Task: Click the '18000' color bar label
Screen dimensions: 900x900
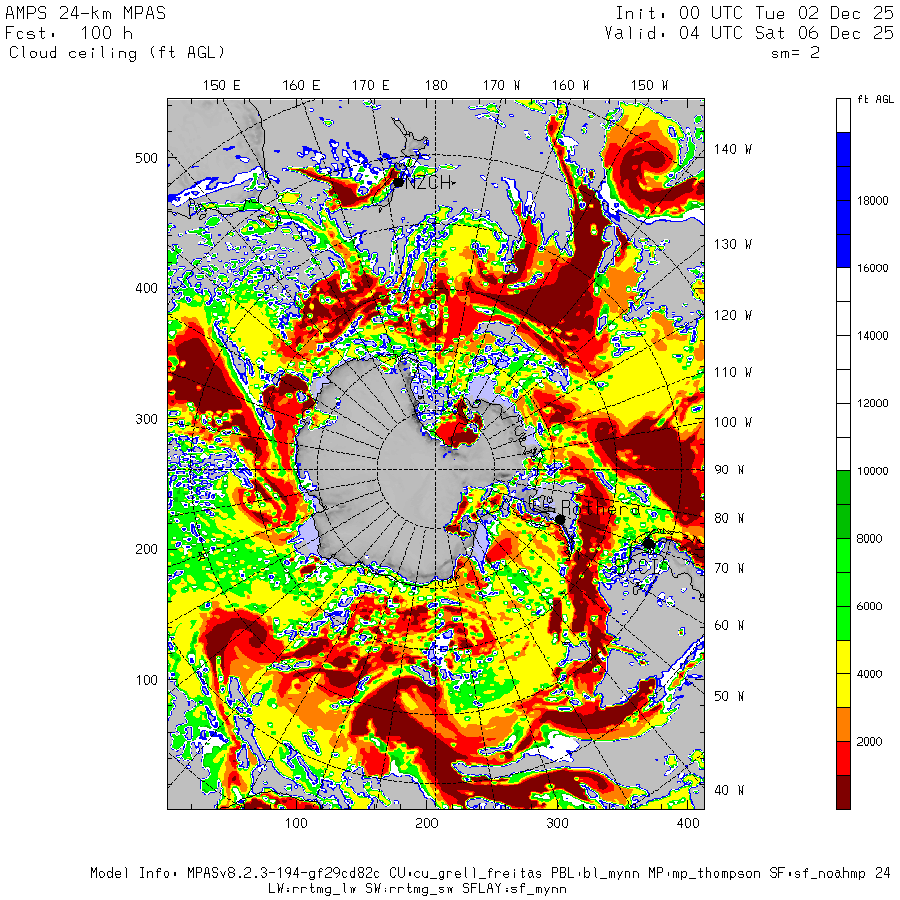Action: pos(872,200)
